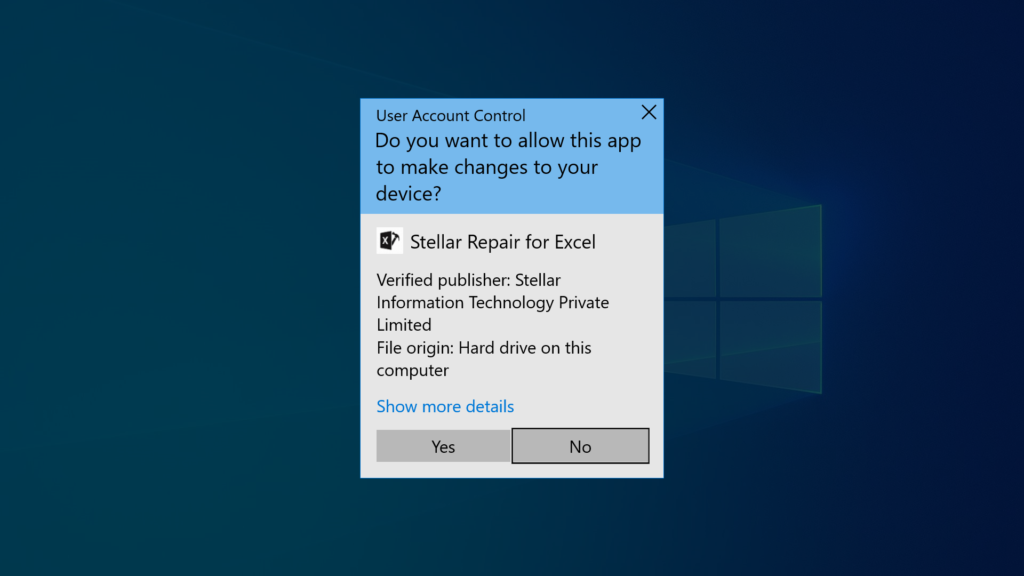Image resolution: width=1024 pixels, height=576 pixels.
Task: Click Yes to allow the app to make changes
Action: [443, 446]
